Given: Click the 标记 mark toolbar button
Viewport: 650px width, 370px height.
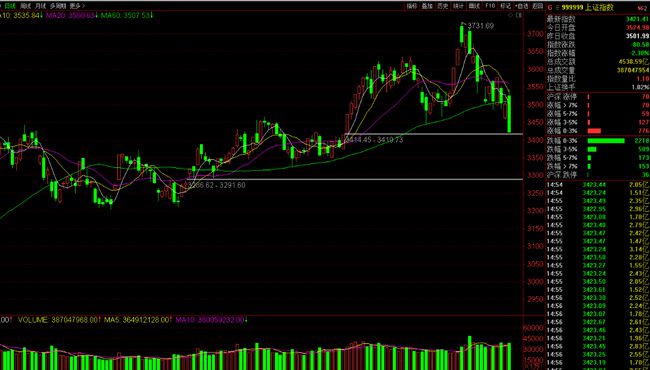Looking at the screenshot, I should (x=505, y=6).
